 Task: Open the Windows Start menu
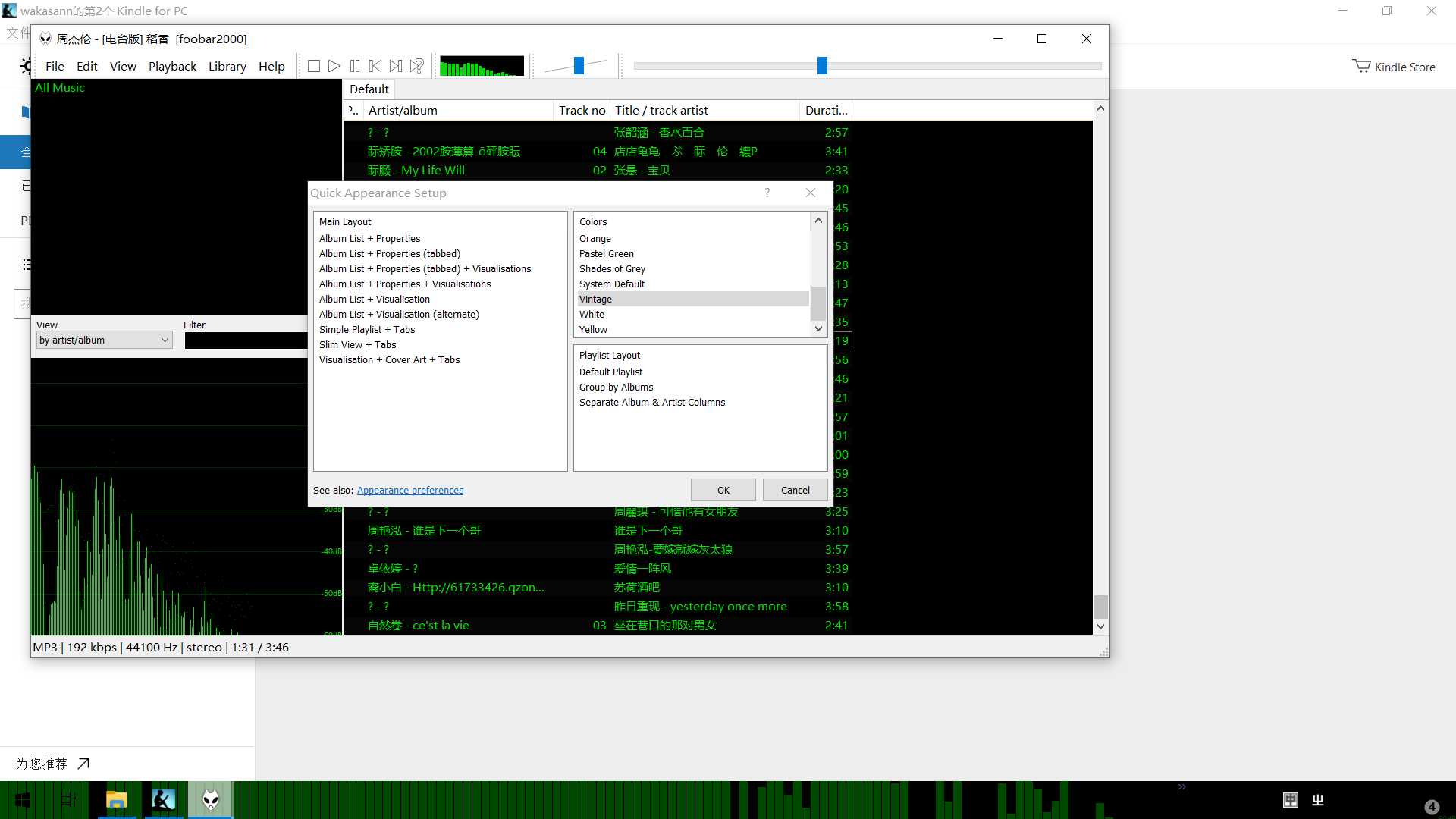pyautogui.click(x=23, y=800)
